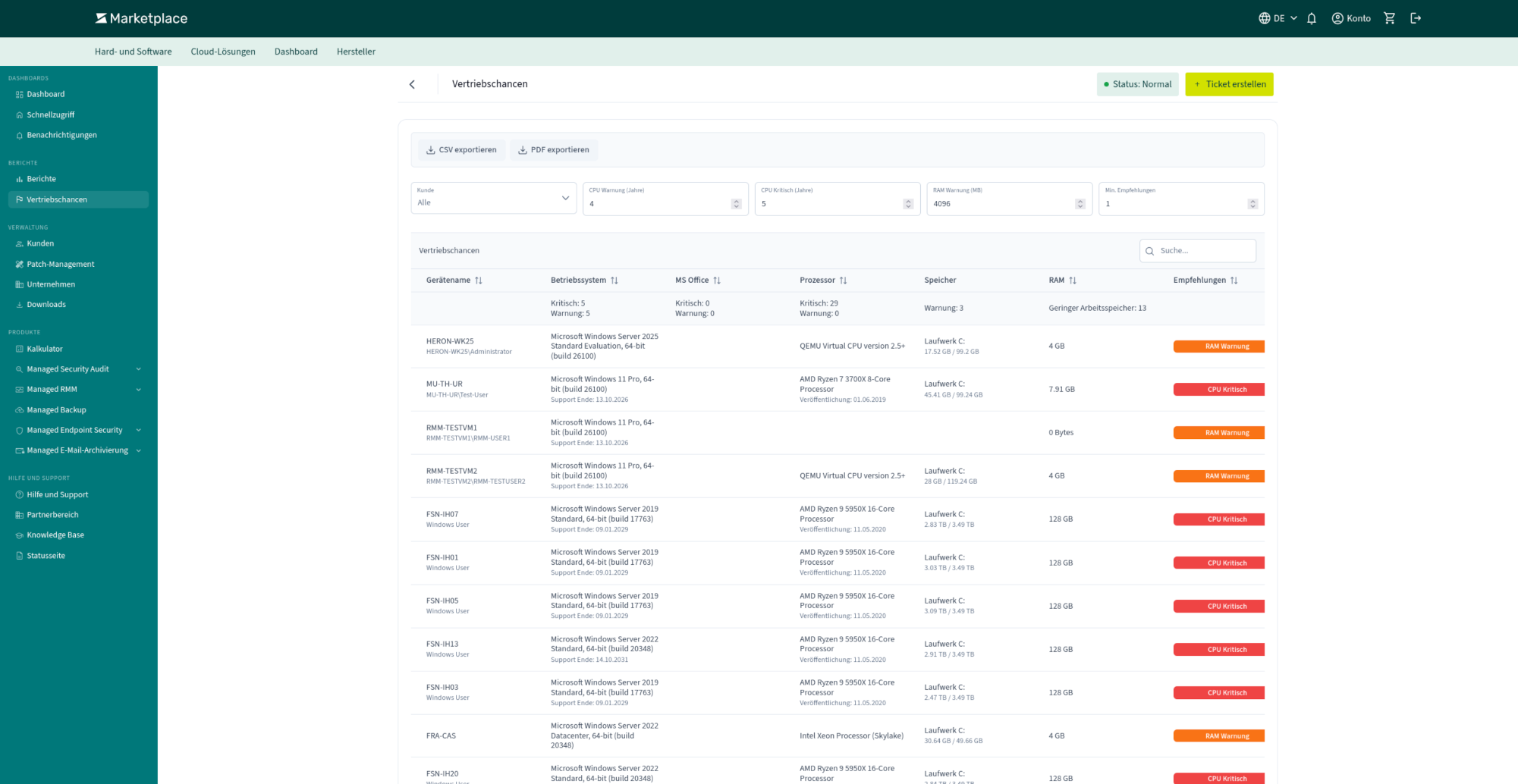This screenshot has width=1518, height=784.
Task: Click the logout icon in header
Action: [1416, 18]
